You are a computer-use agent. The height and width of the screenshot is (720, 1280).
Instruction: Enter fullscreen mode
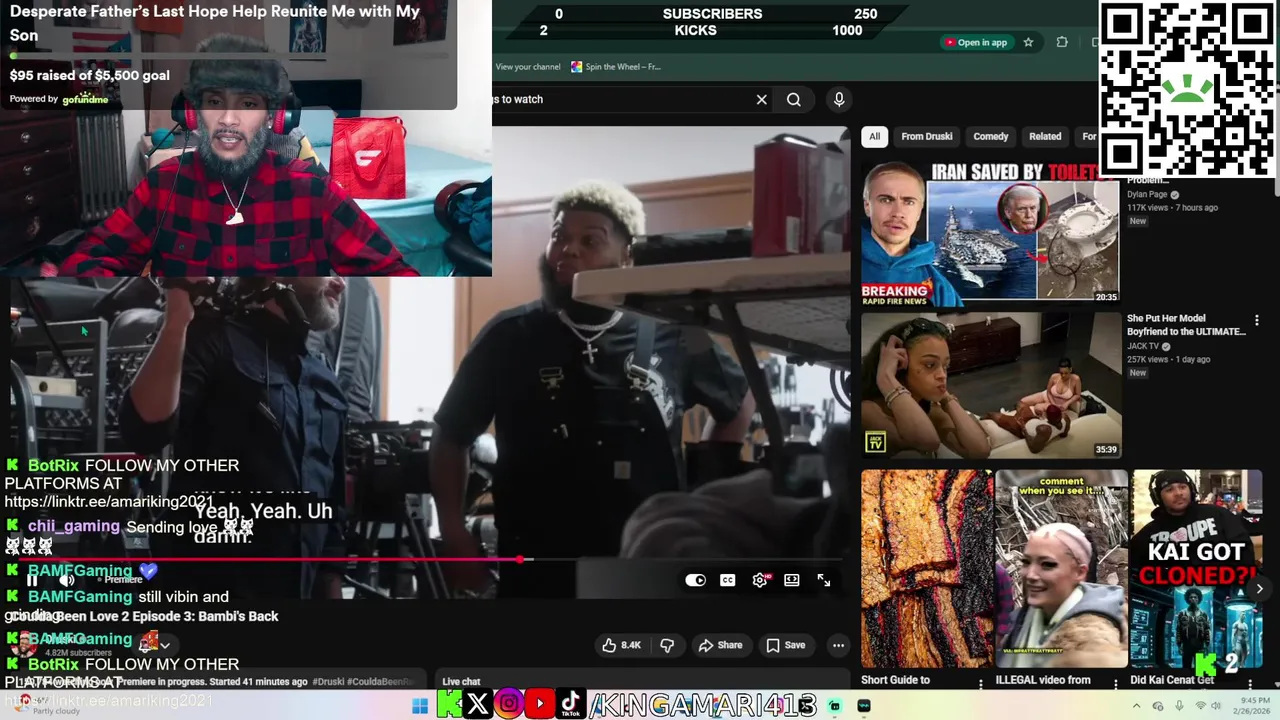pyautogui.click(x=824, y=580)
